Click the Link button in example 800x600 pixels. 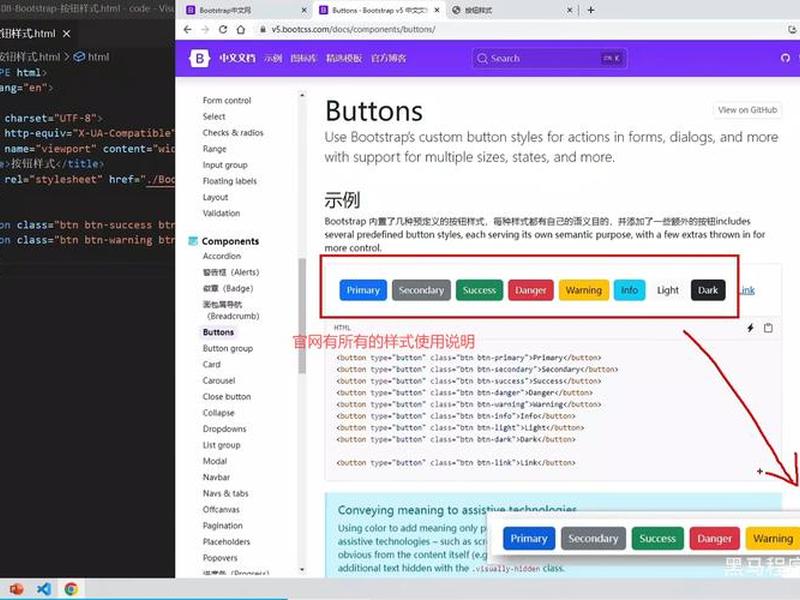pyautogui.click(x=747, y=290)
